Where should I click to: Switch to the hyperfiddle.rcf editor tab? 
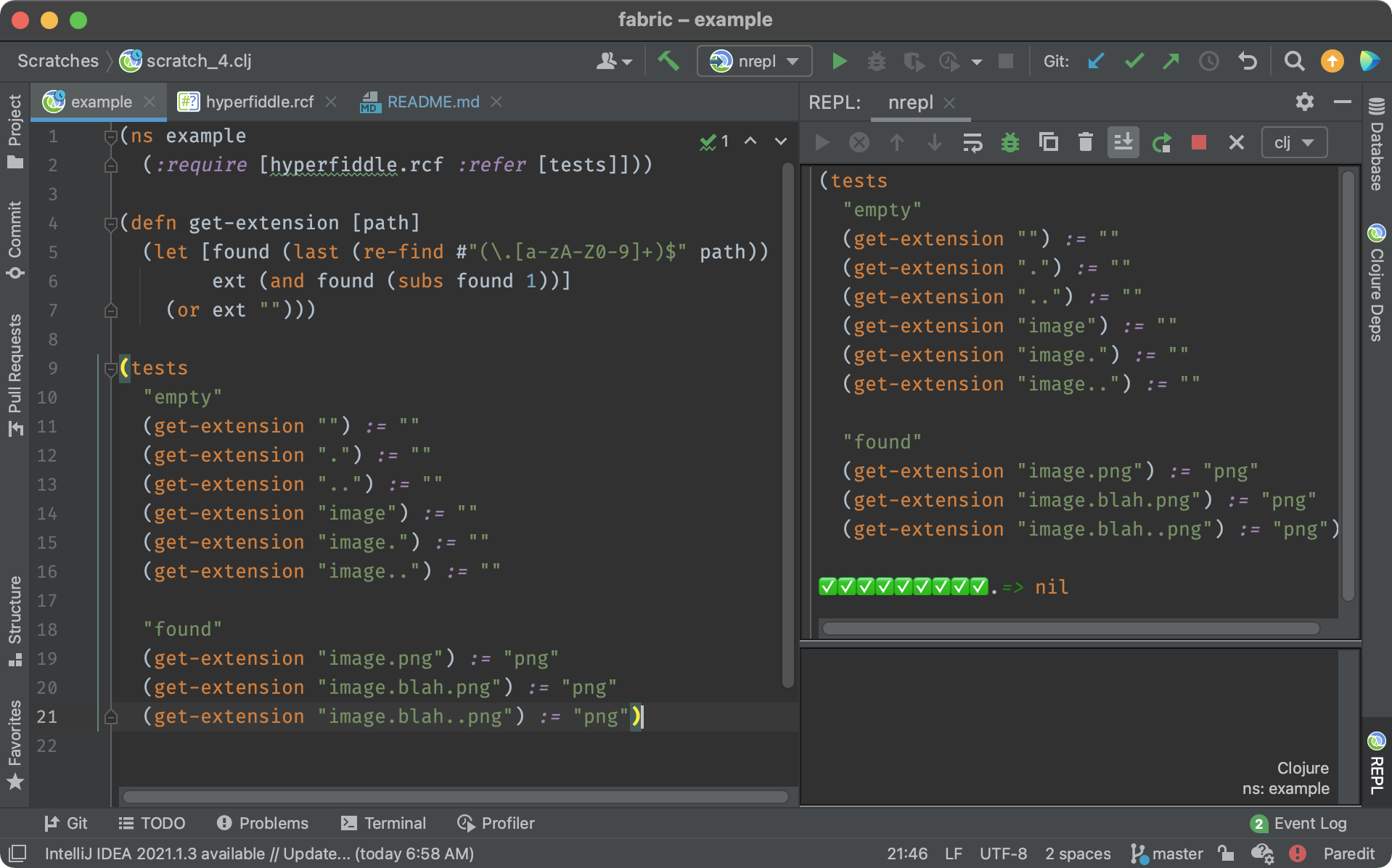(x=259, y=102)
